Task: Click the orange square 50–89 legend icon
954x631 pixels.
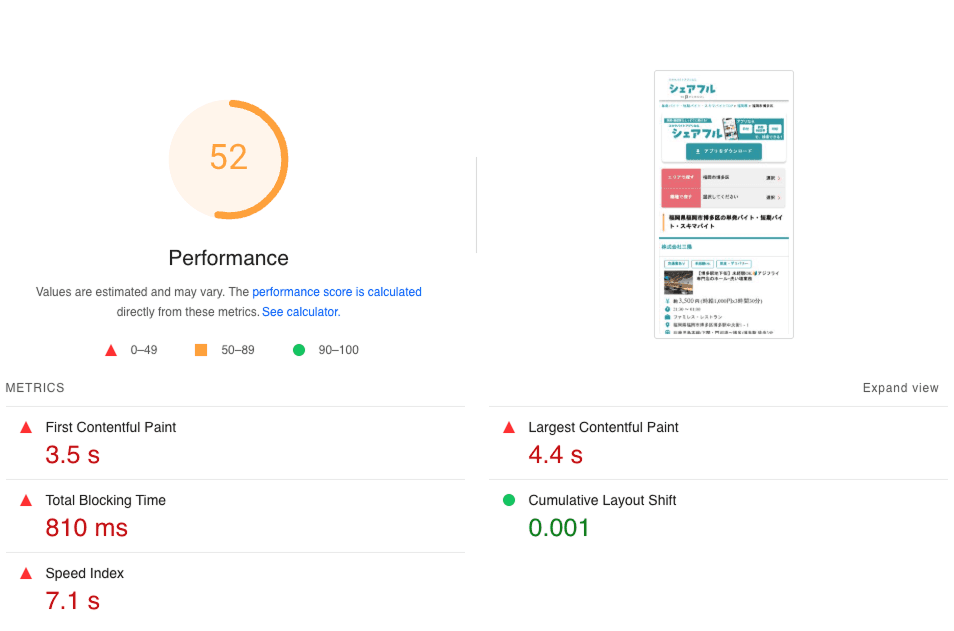Action: tap(201, 350)
